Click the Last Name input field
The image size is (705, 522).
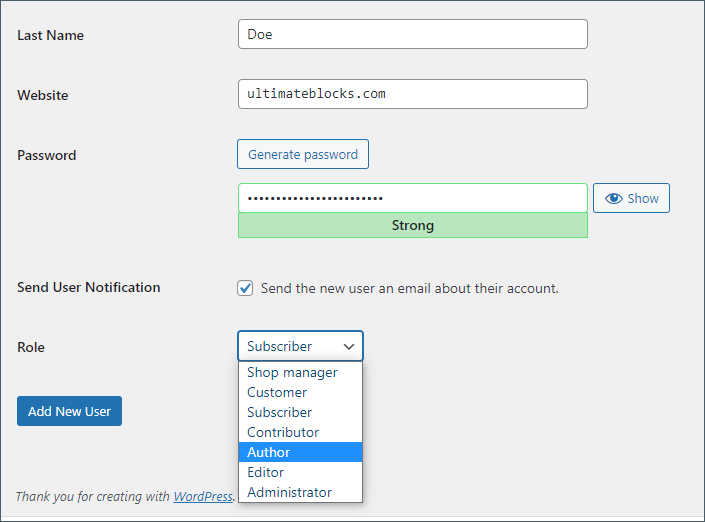(412, 34)
